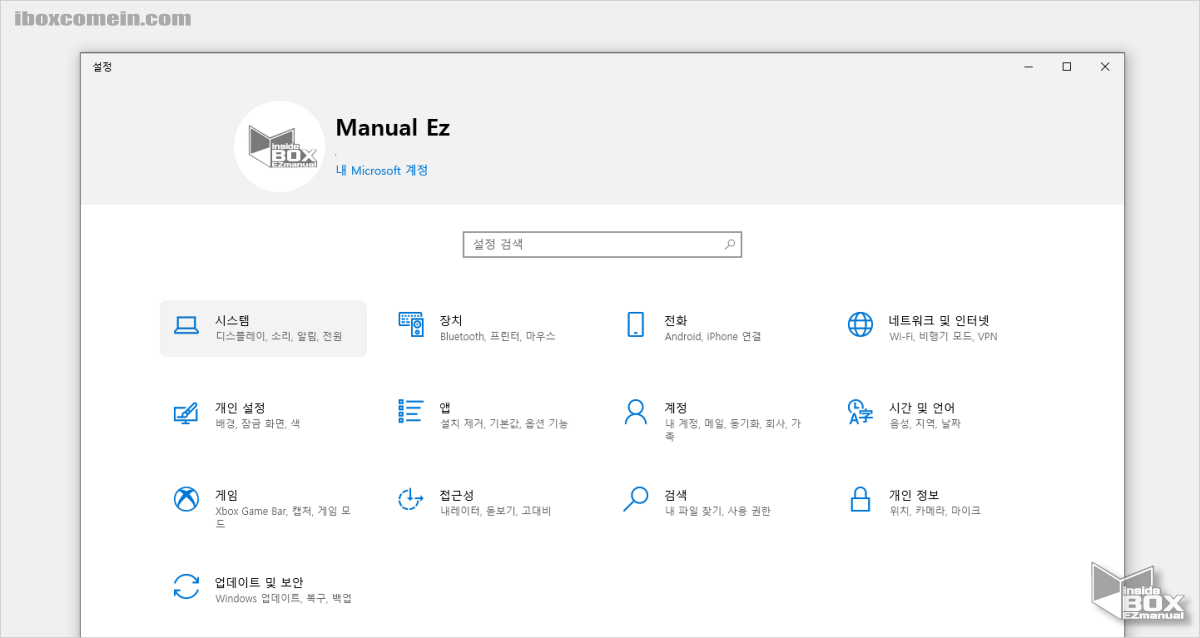Viewport: 1200px width, 638px height.
Task: Open 네트워크 및 인터넷 via the globe icon
Action: pyautogui.click(x=859, y=322)
